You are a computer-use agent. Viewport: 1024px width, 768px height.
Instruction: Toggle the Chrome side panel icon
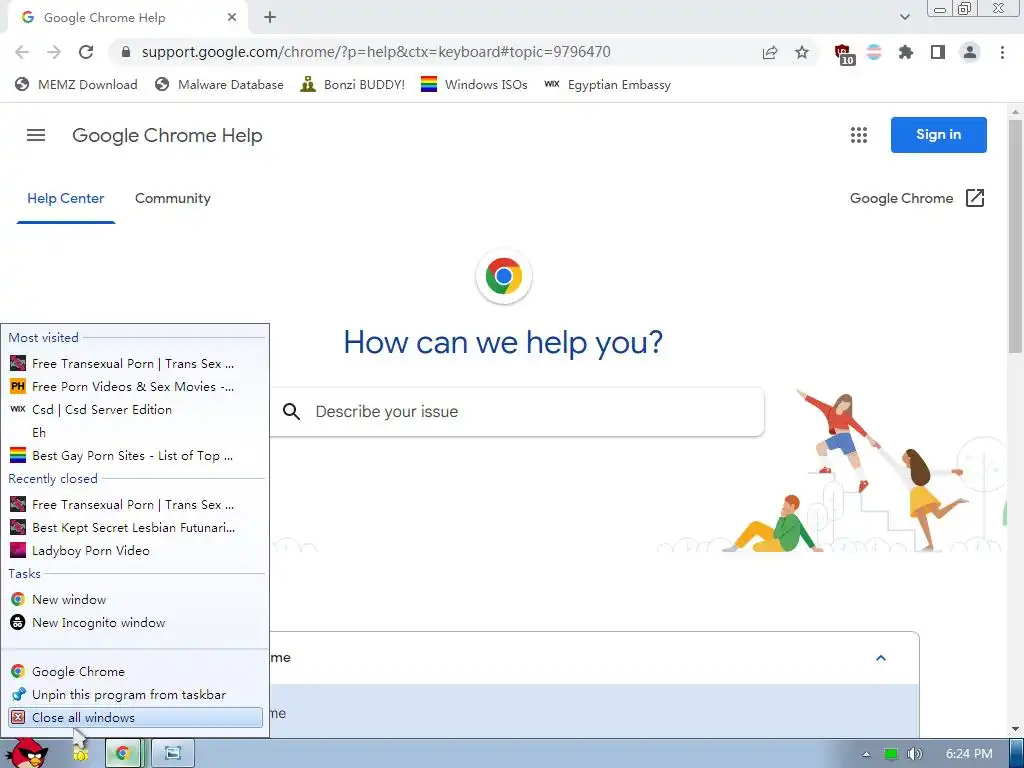click(x=938, y=52)
